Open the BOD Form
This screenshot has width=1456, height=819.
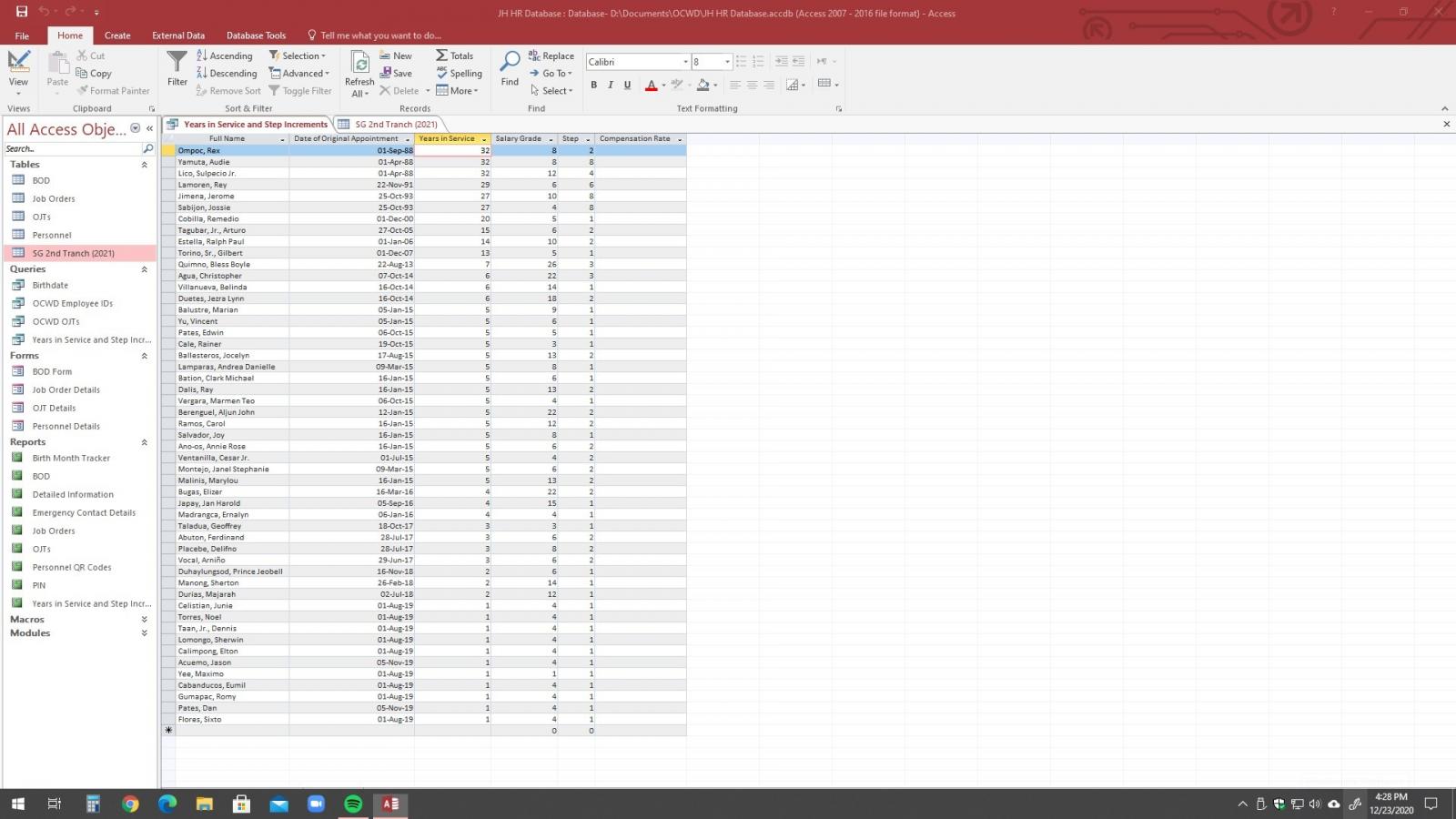52,371
